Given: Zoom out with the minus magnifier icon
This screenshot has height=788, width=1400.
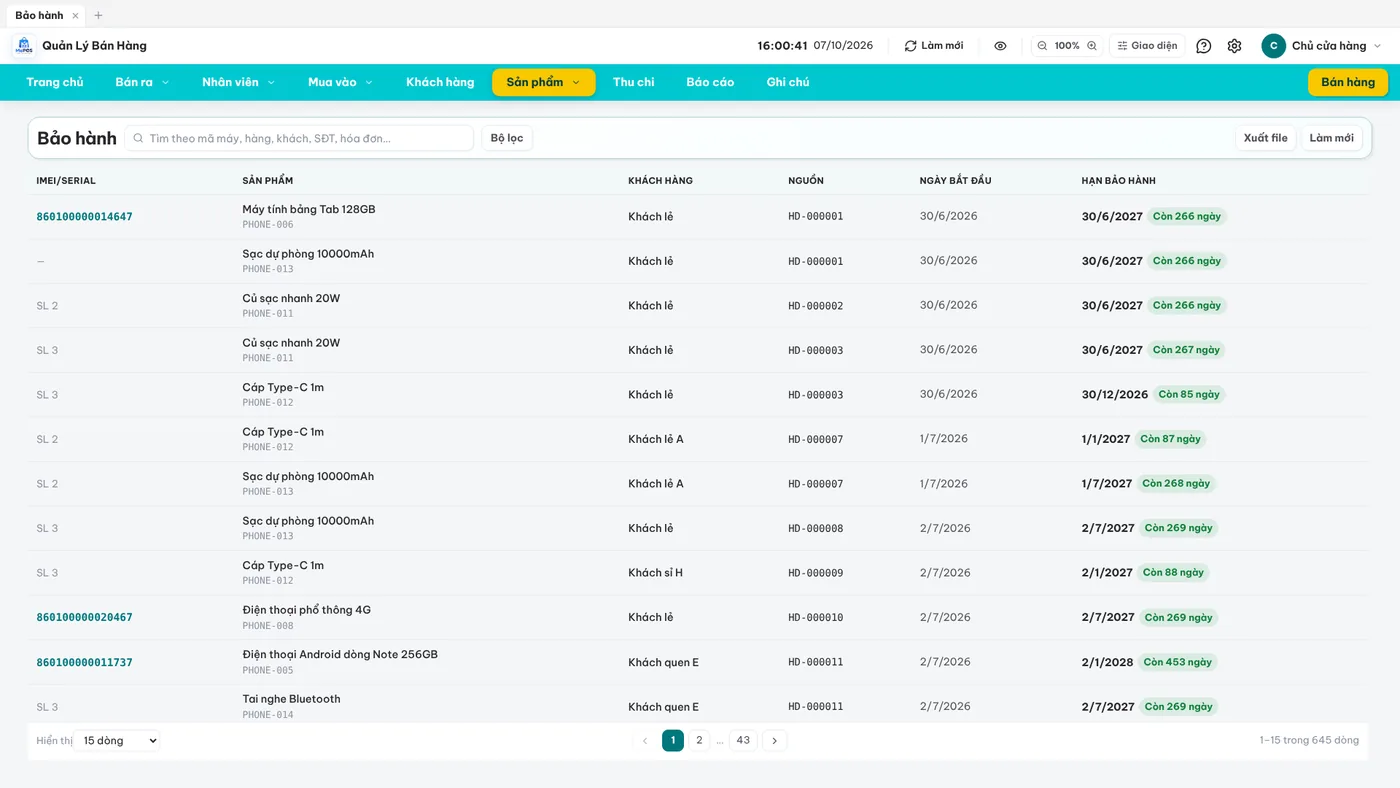Looking at the screenshot, I should [1042, 46].
